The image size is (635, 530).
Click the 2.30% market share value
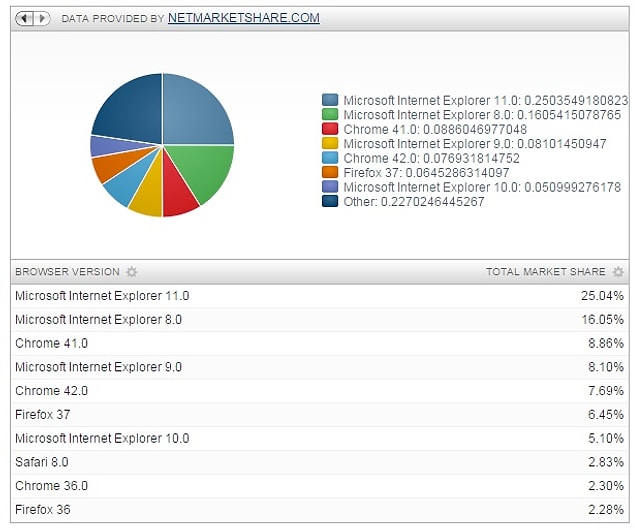coord(605,486)
